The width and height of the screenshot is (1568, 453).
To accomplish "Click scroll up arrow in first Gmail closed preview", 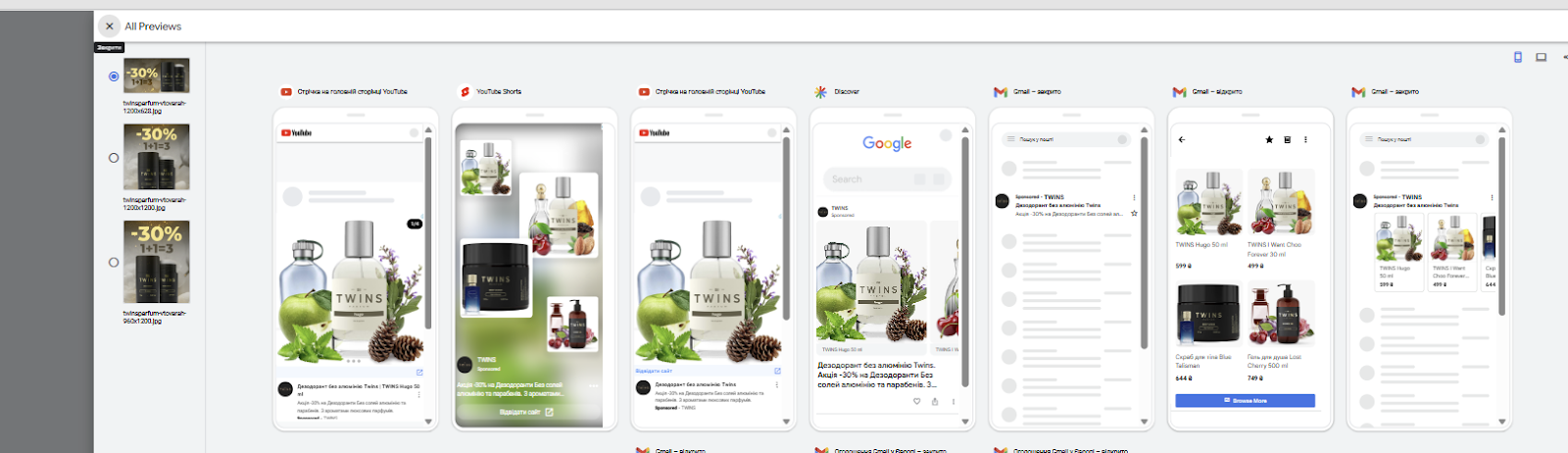I will 1144,130.
